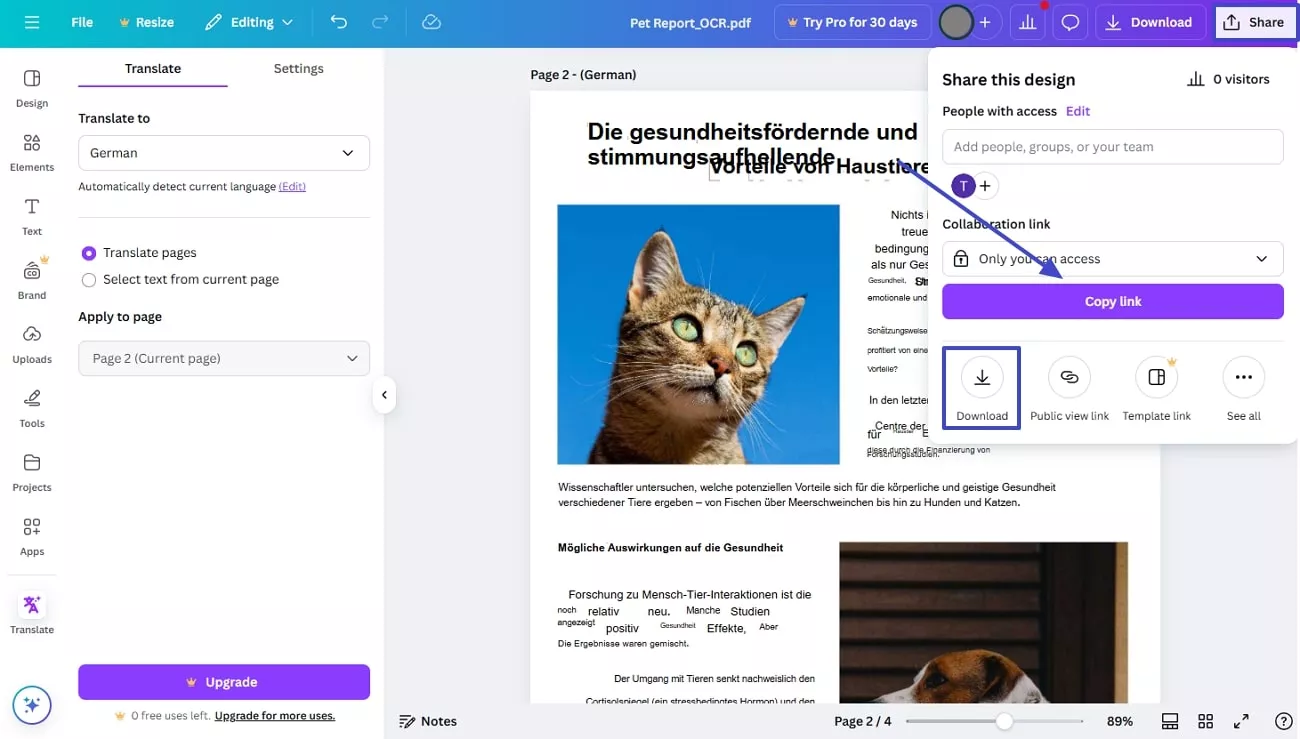Open the Notes panel
Viewport: 1300px width, 739px height.
click(x=428, y=720)
